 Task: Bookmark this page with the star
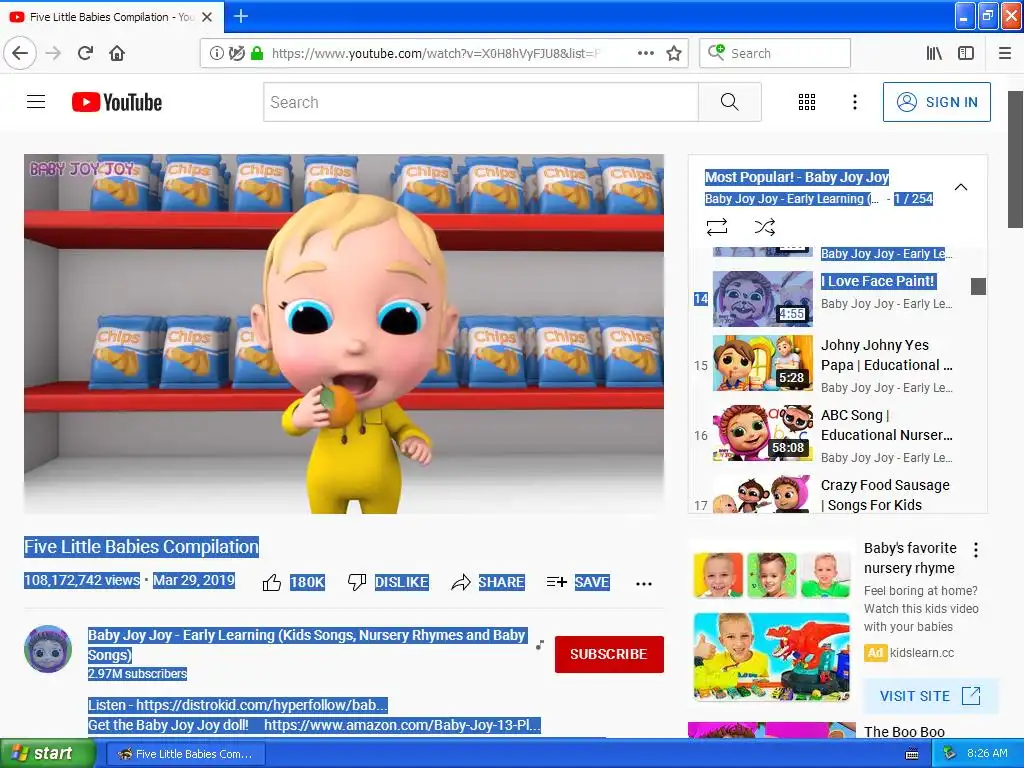pos(674,53)
